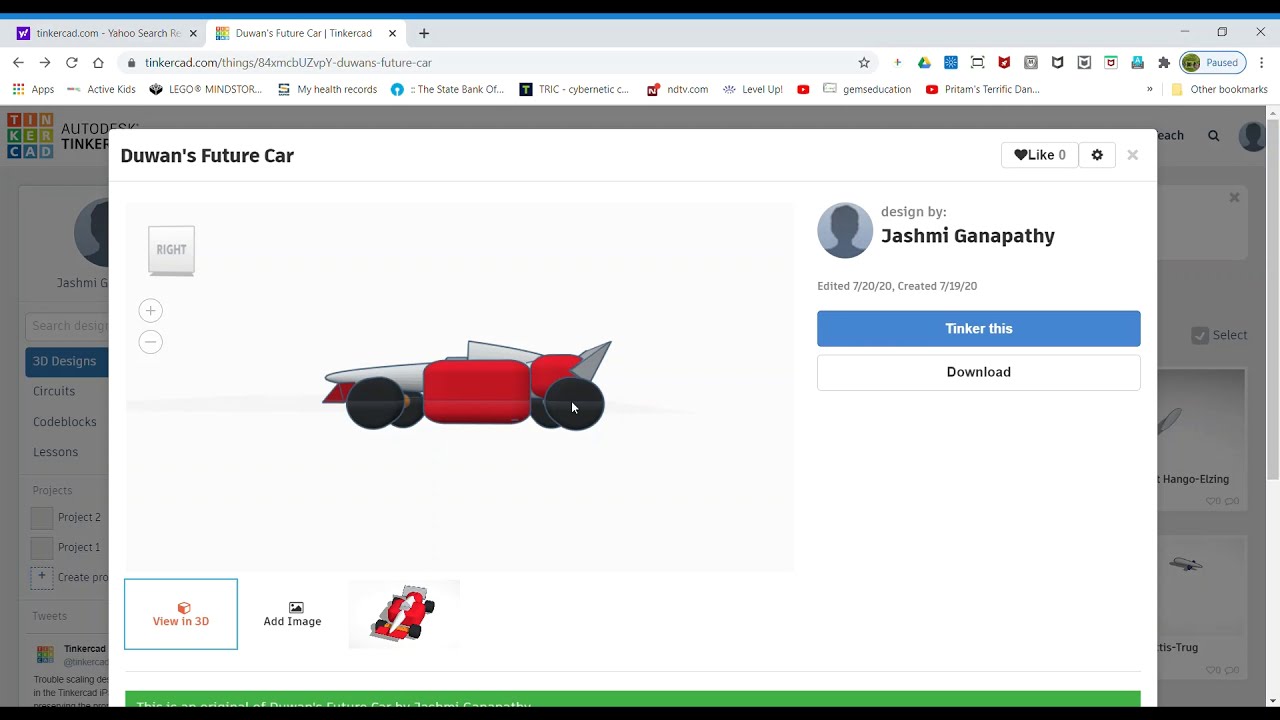Screen dimensions: 1280x720
Task: Open the design settings gear
Action: pyautogui.click(x=1097, y=155)
